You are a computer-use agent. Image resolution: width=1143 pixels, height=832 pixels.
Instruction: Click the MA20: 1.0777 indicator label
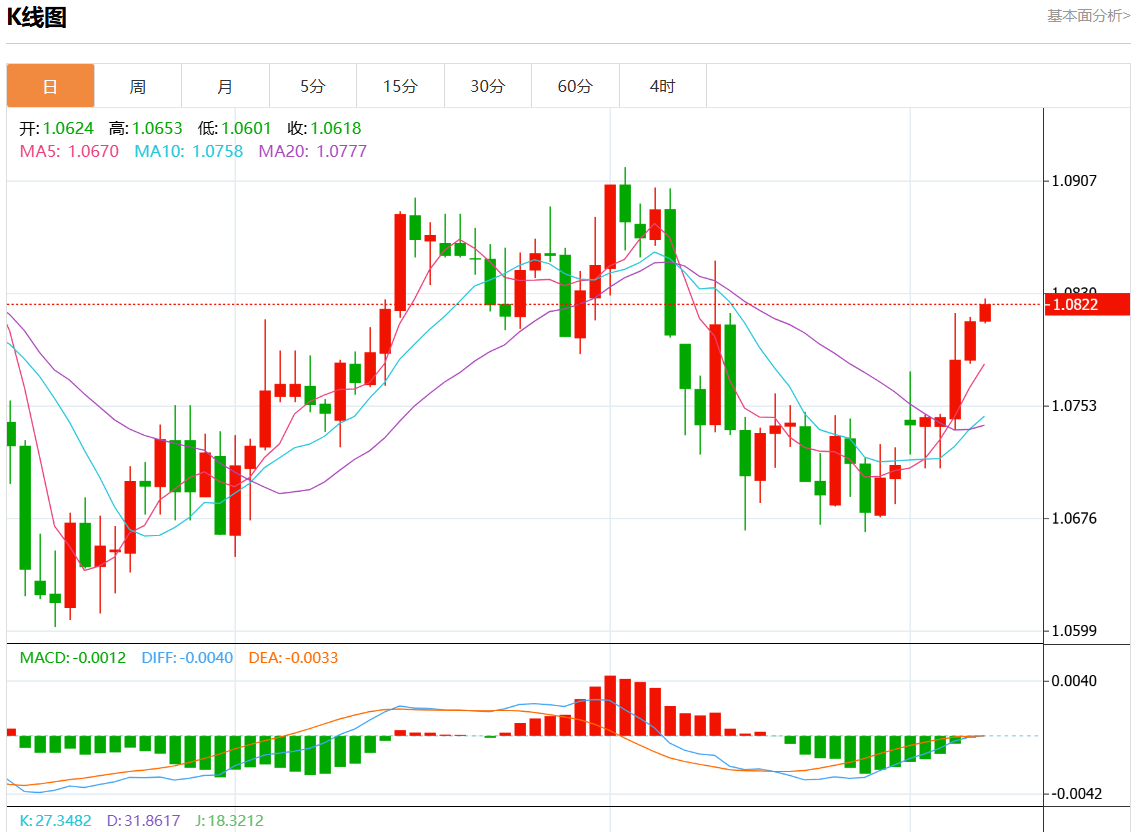point(313,151)
